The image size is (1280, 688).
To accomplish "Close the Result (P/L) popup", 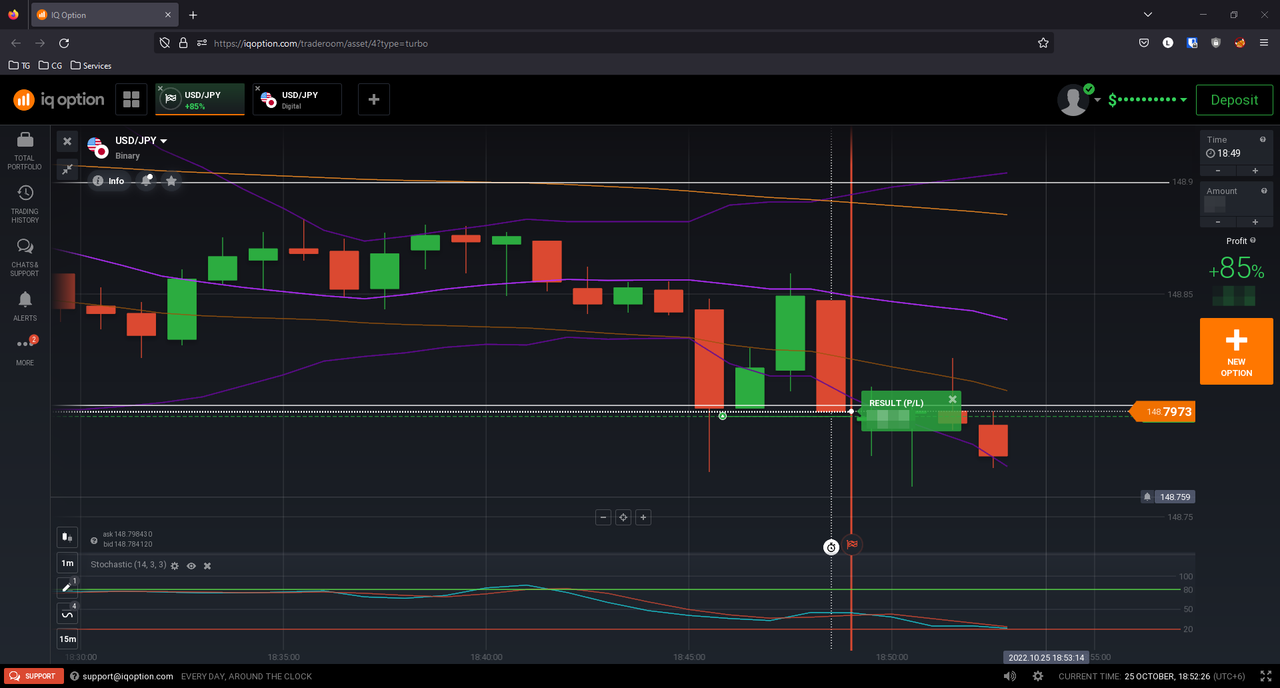I will click(952, 399).
